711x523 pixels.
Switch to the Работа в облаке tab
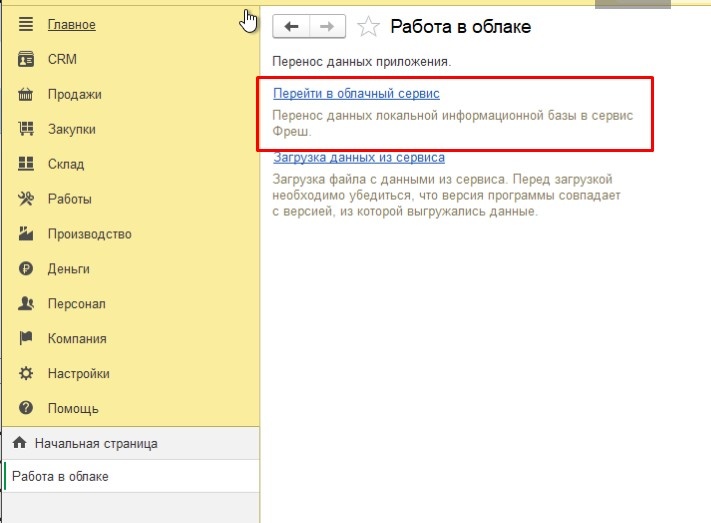point(131,476)
